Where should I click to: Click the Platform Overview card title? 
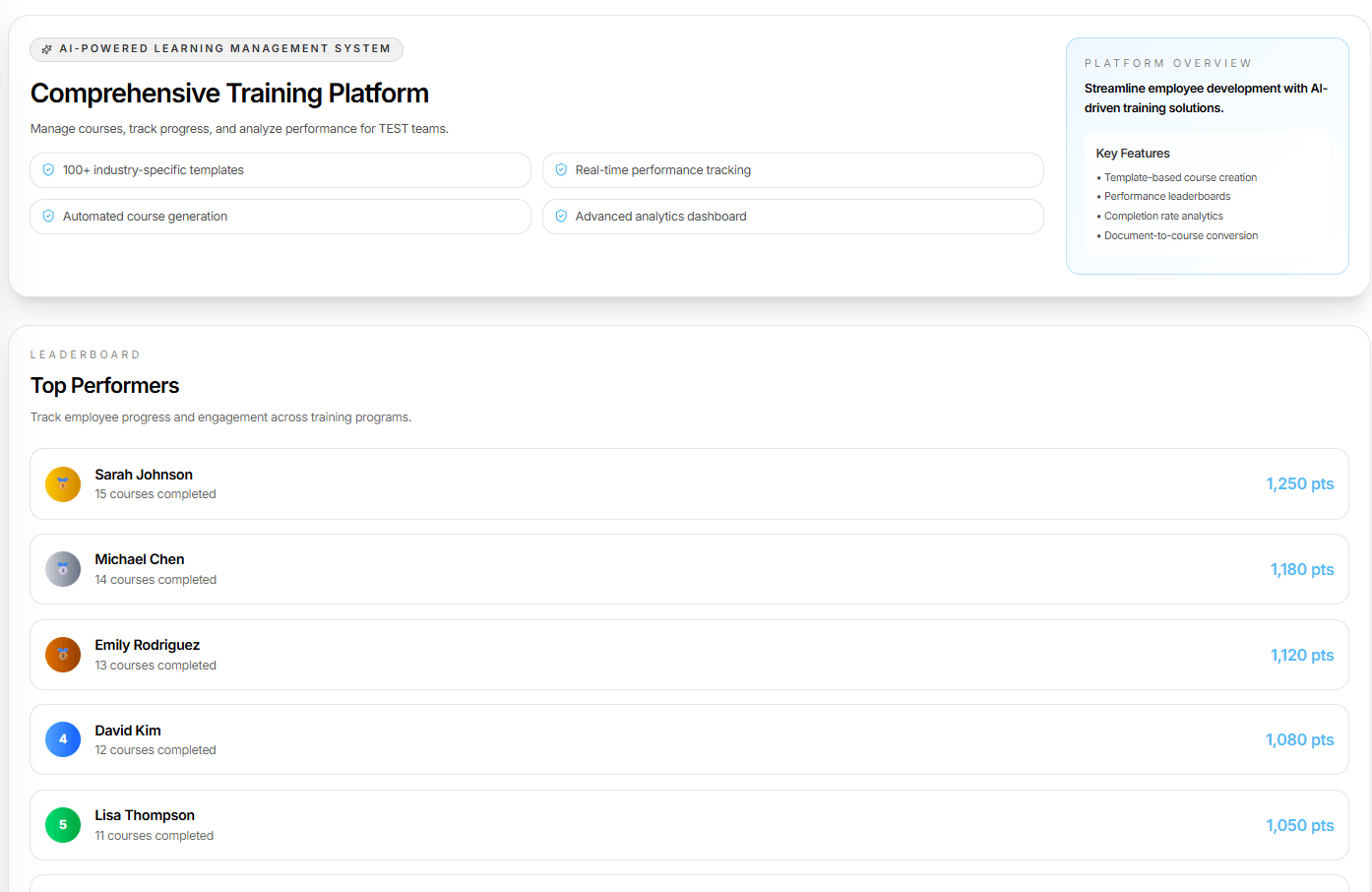point(1167,63)
